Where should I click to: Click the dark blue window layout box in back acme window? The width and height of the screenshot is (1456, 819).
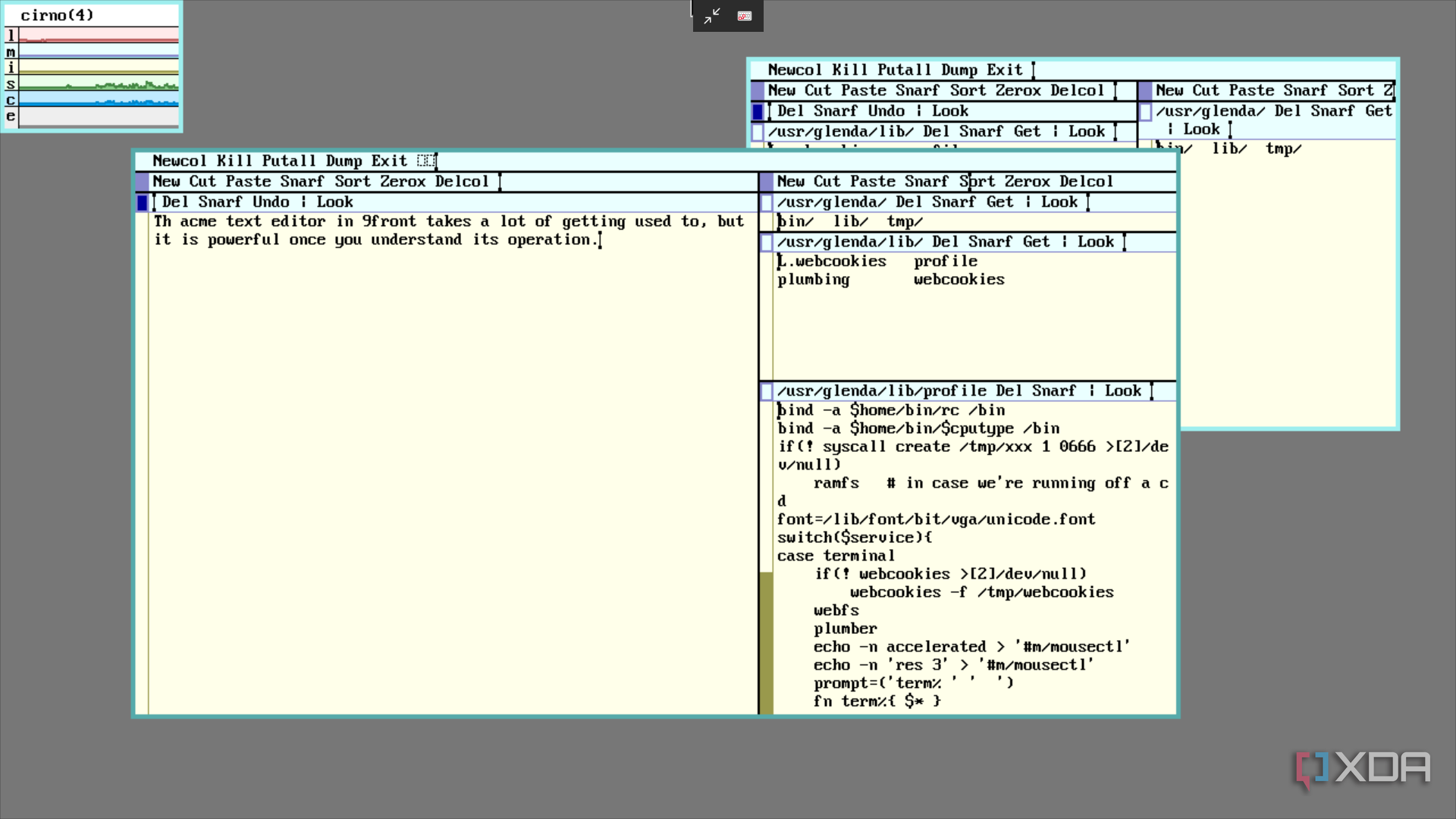[x=757, y=111]
